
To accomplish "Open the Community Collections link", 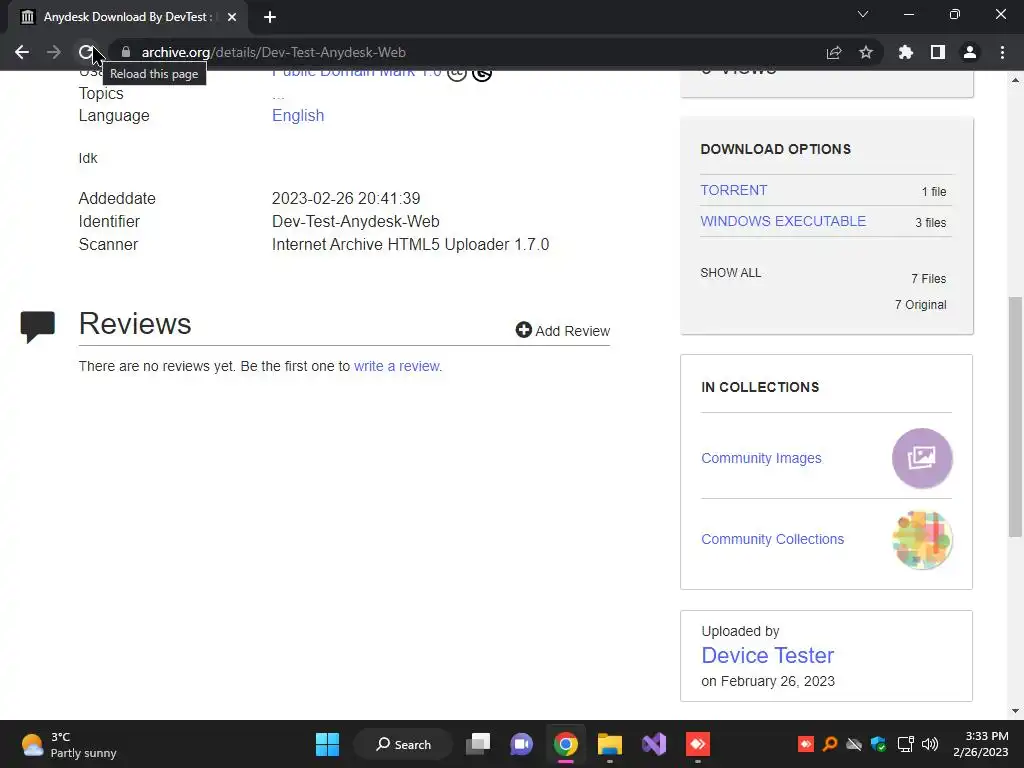I will [773, 539].
